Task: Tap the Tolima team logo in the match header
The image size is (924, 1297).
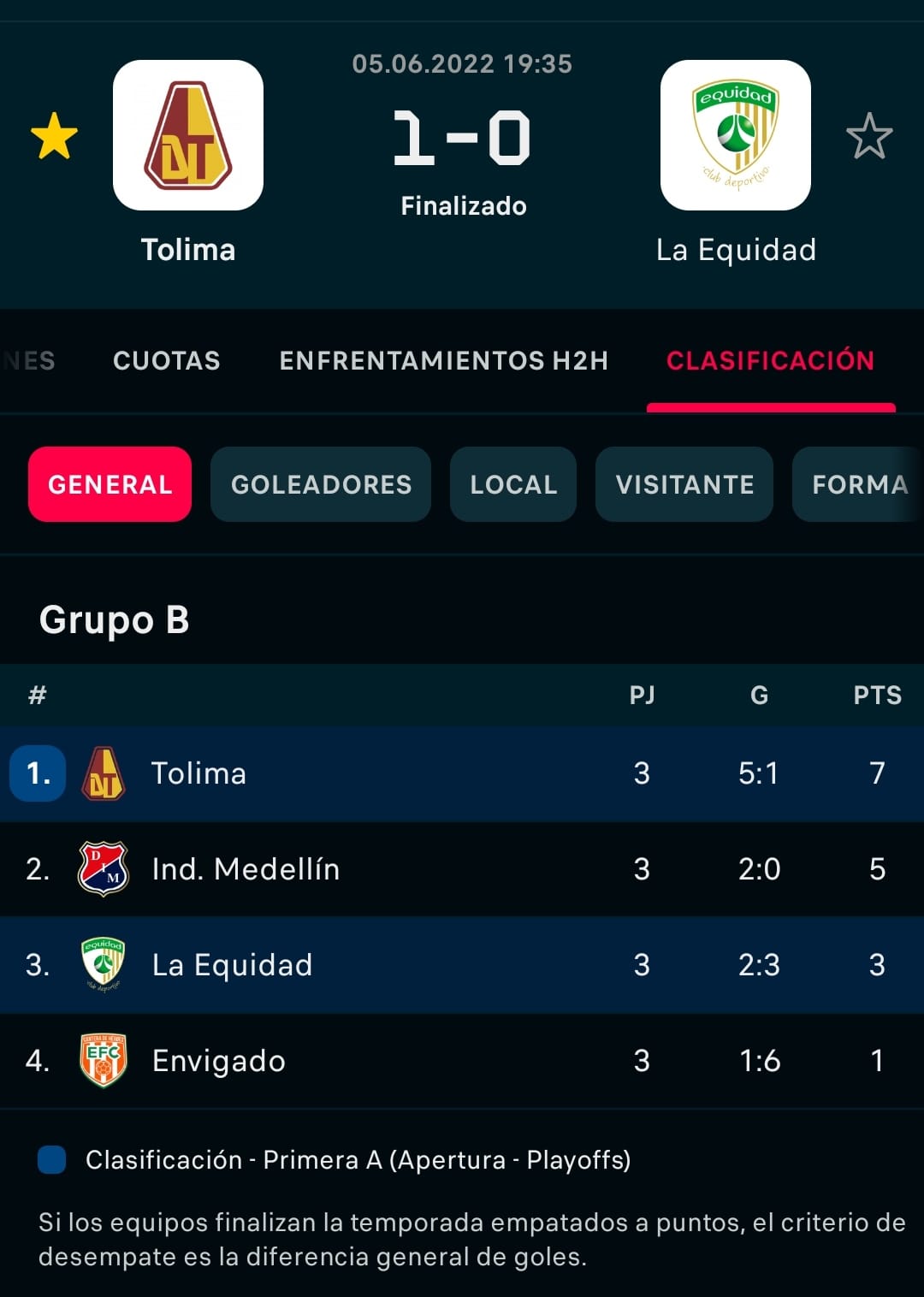Action: click(x=188, y=135)
